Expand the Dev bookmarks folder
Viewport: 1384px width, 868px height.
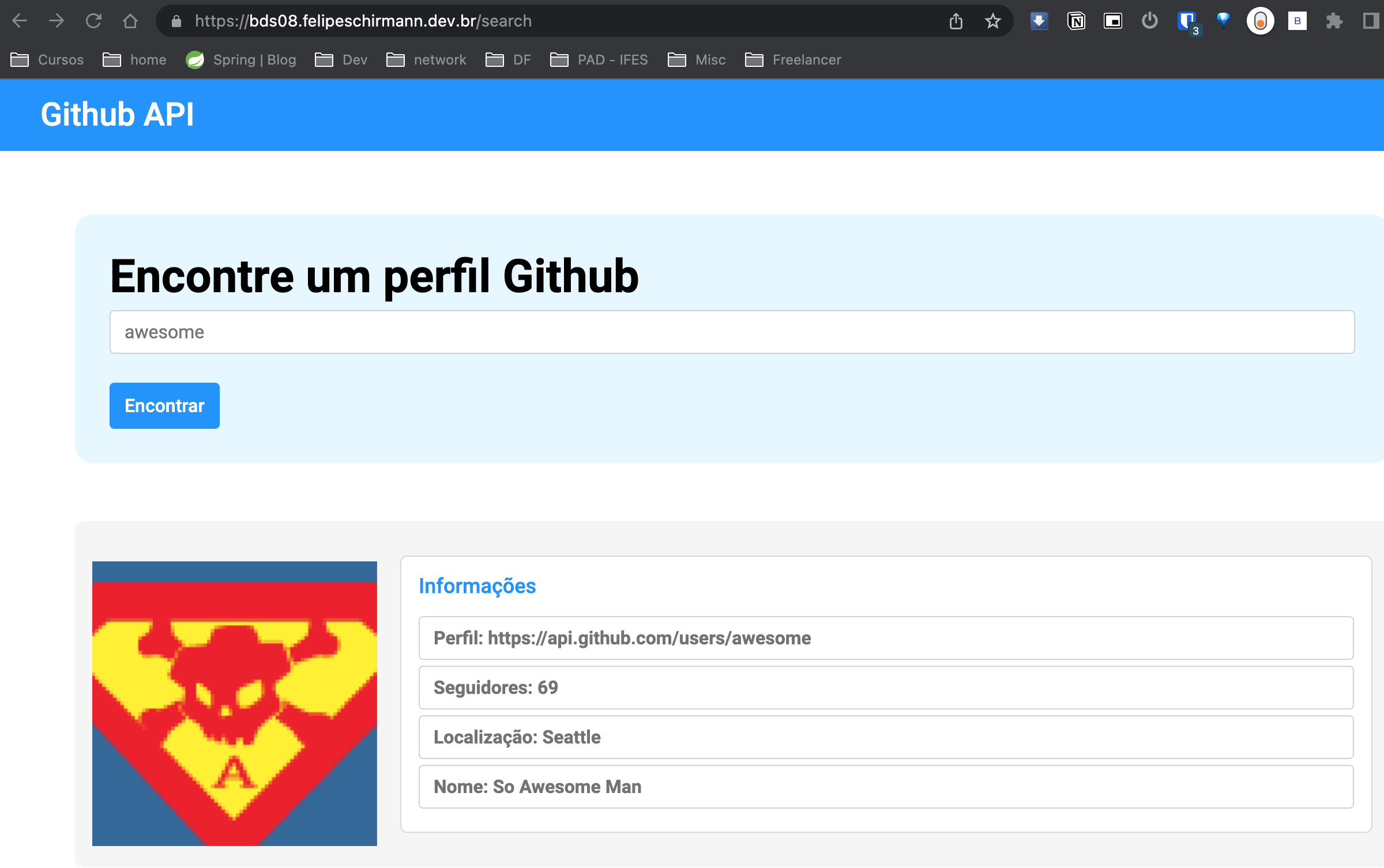[341, 60]
